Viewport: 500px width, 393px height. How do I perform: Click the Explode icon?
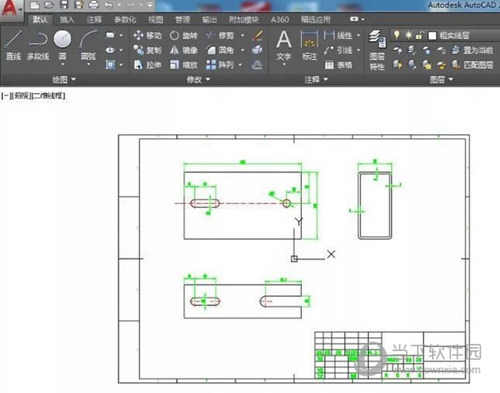(x=257, y=50)
